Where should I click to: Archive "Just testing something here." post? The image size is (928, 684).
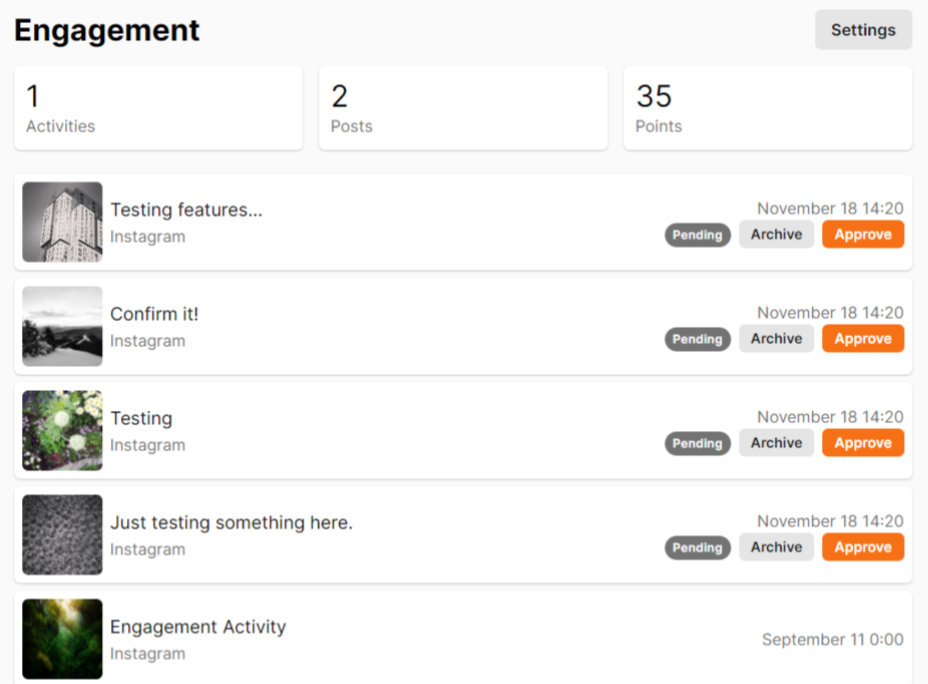tap(776, 547)
